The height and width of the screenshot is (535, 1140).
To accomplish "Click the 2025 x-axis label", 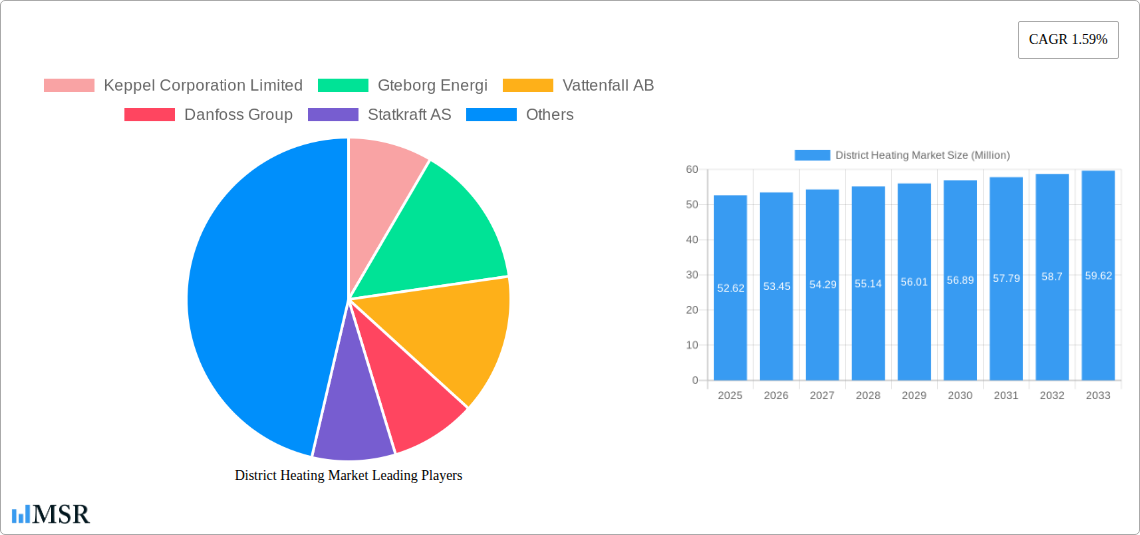I will tap(731, 396).
